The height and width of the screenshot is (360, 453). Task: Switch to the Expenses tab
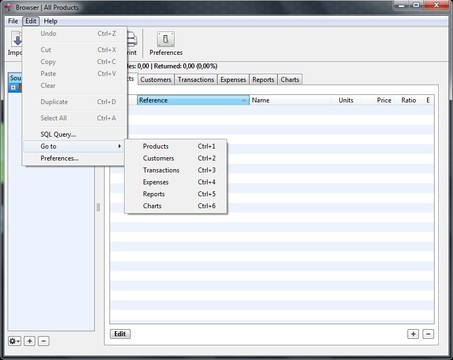pos(233,80)
